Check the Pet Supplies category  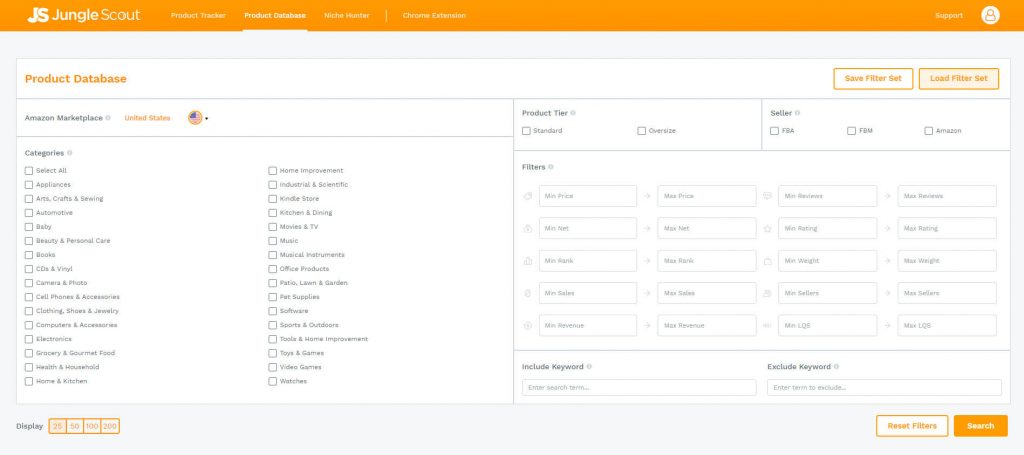click(272, 297)
